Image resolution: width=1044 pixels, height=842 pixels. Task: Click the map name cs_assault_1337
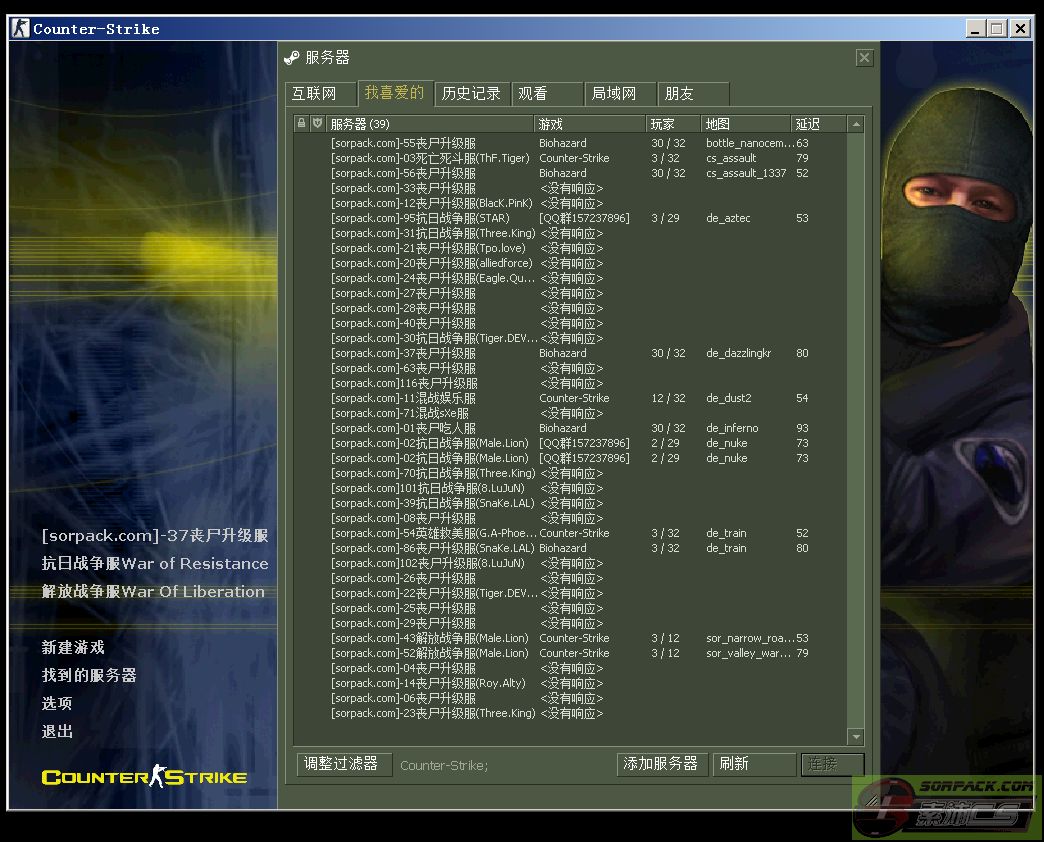[746, 173]
